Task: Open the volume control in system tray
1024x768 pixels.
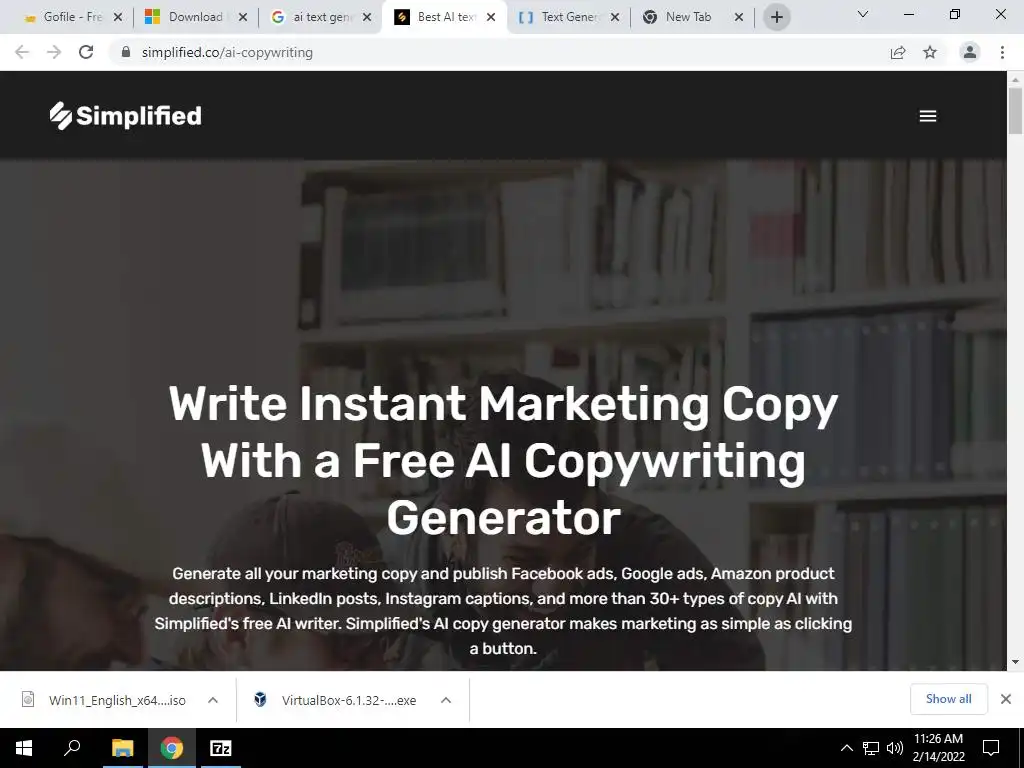Action: [x=895, y=748]
